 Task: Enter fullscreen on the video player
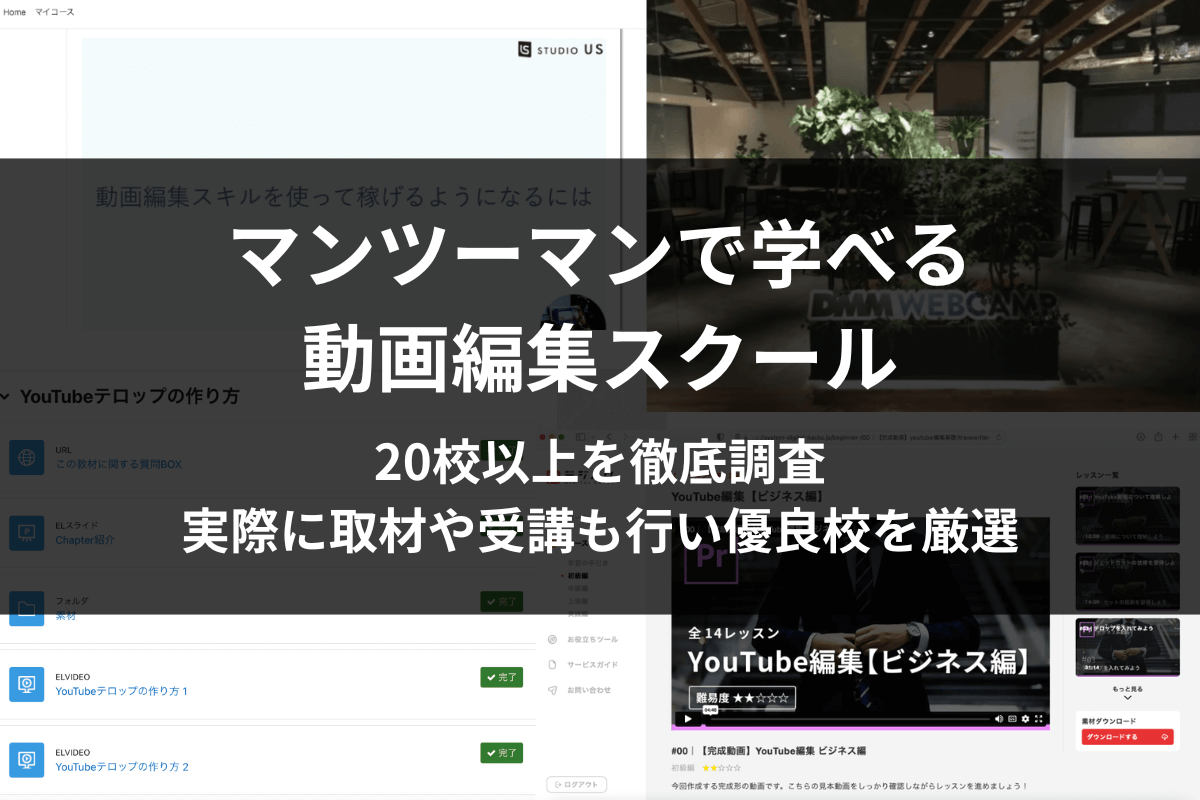click(x=1039, y=718)
